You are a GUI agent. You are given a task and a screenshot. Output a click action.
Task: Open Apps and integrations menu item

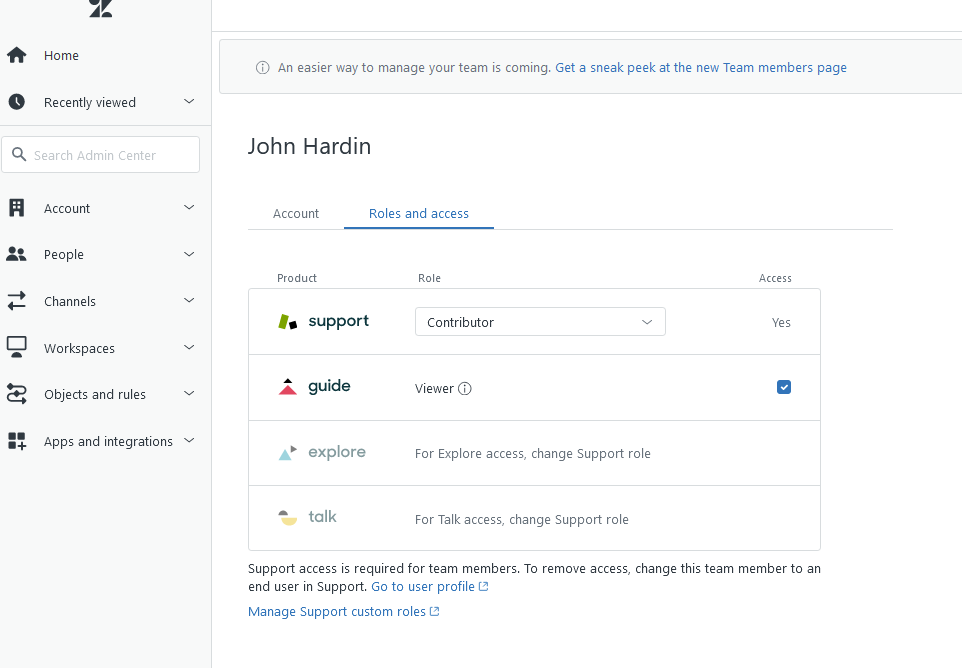(108, 442)
